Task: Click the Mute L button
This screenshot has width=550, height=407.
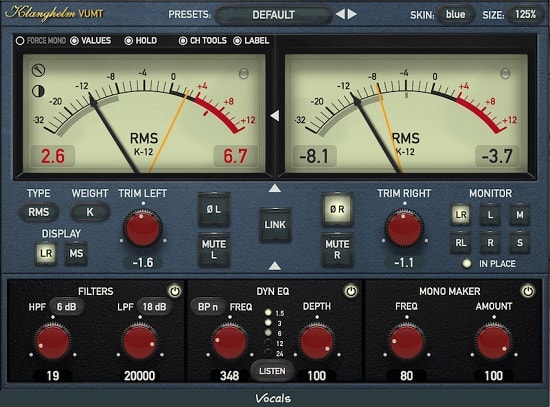Action: click(214, 249)
